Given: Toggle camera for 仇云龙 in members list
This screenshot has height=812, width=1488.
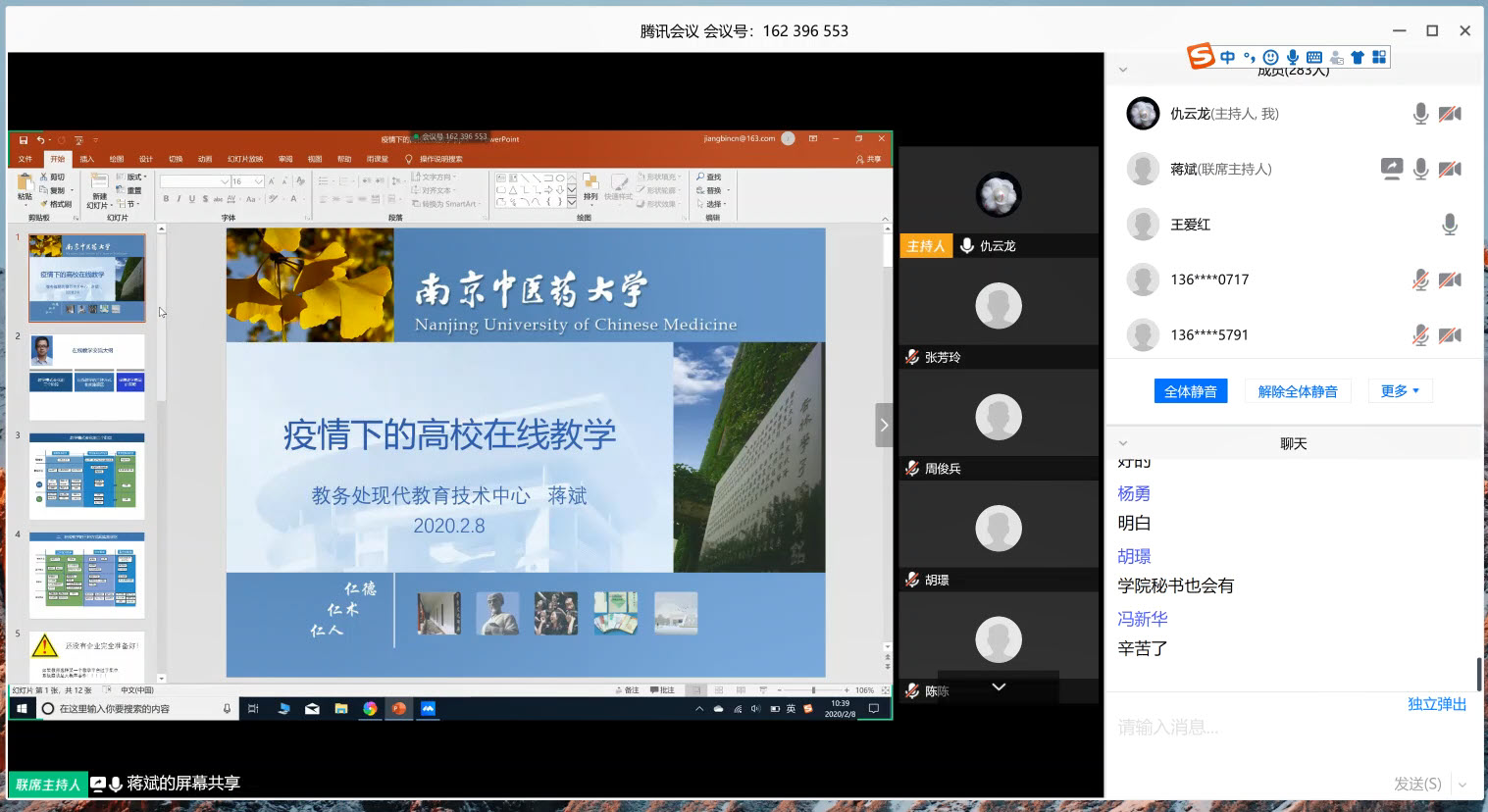Looking at the screenshot, I should coord(1450,114).
